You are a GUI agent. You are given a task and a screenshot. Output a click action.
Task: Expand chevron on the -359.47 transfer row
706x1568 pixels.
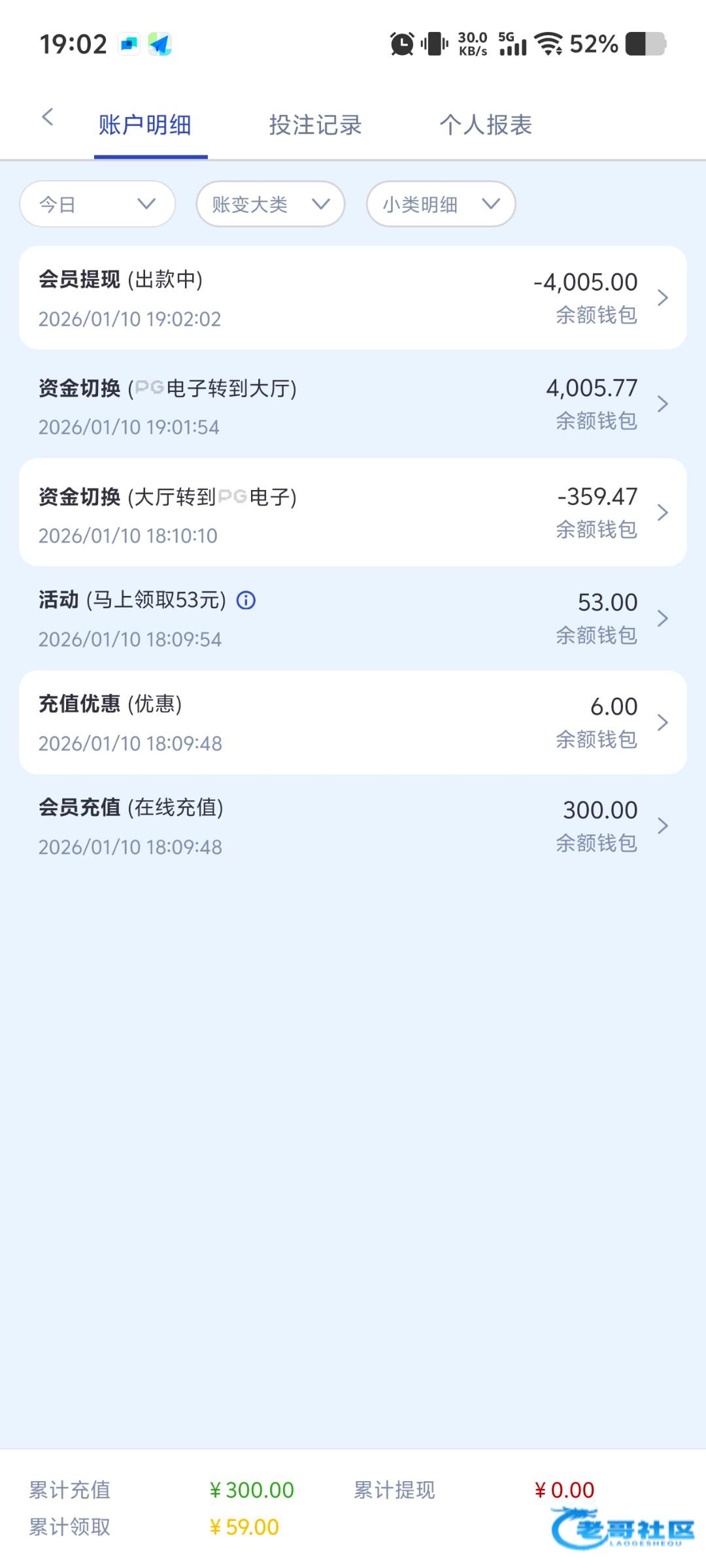click(662, 513)
